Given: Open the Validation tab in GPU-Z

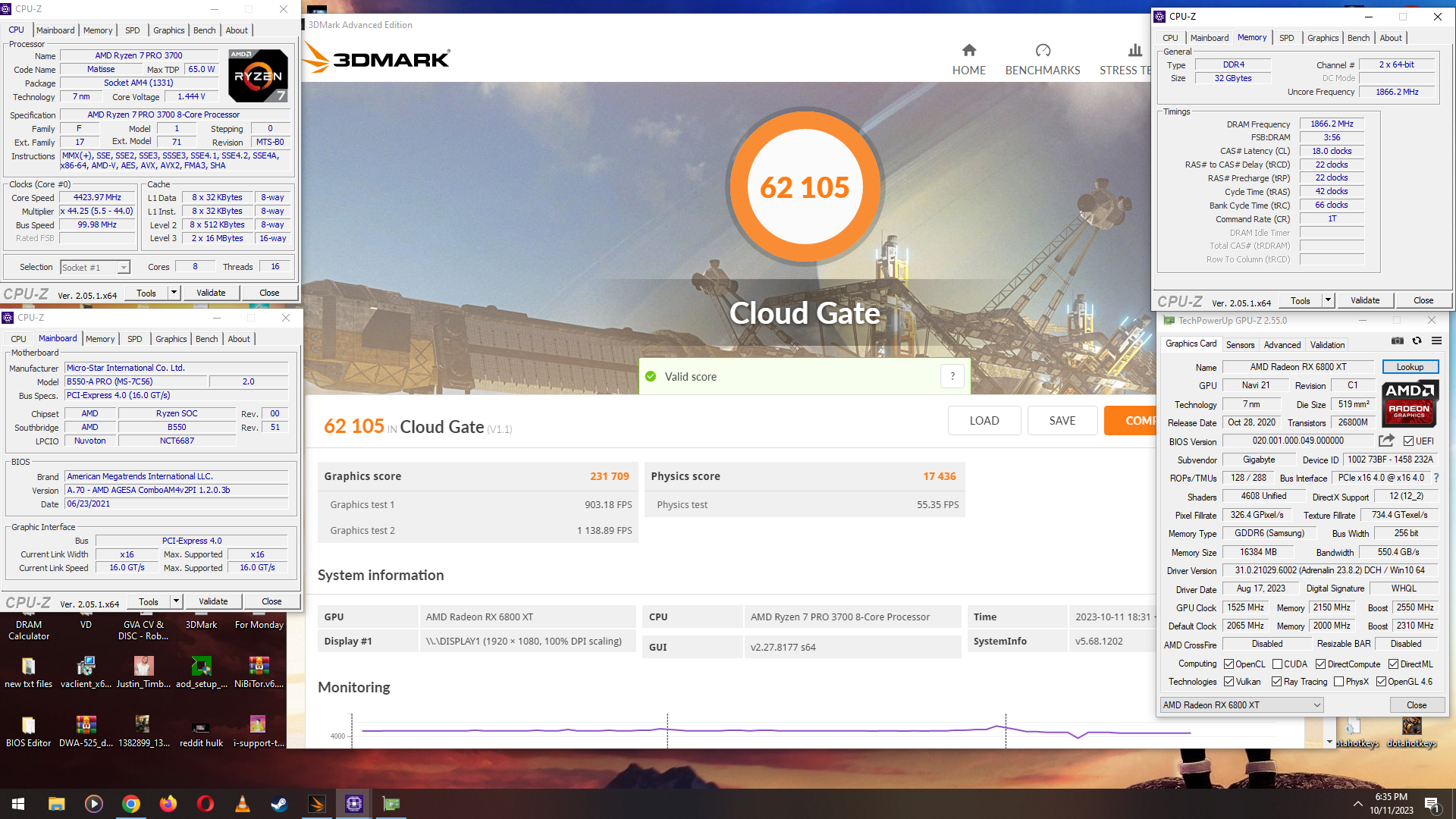Looking at the screenshot, I should (1327, 344).
